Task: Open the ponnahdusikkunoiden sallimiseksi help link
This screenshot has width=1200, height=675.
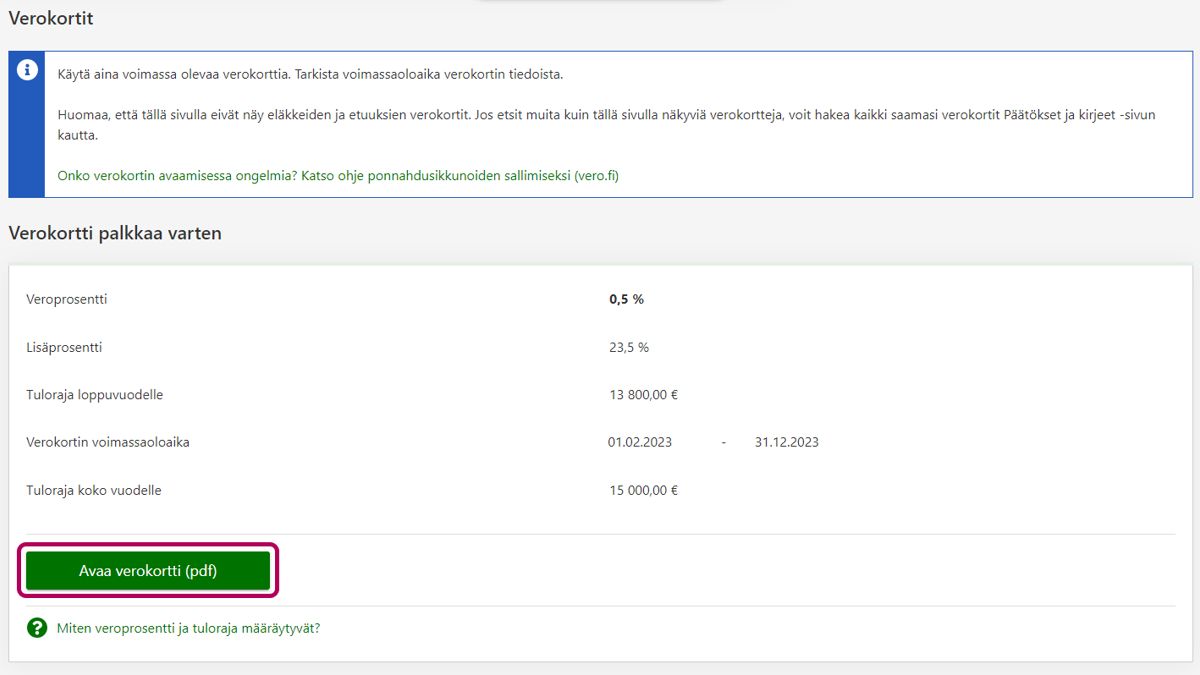Action: click(338, 175)
